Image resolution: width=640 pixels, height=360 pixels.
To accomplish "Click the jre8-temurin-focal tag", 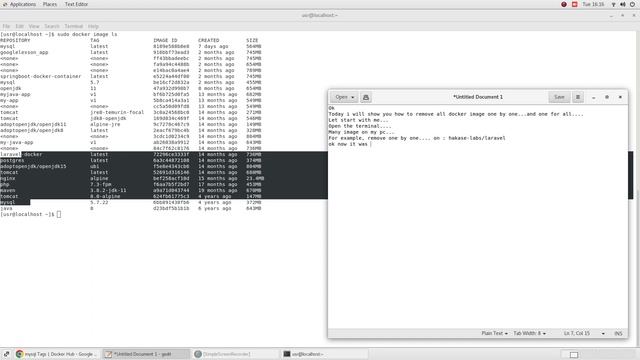I will [x=117, y=112].
